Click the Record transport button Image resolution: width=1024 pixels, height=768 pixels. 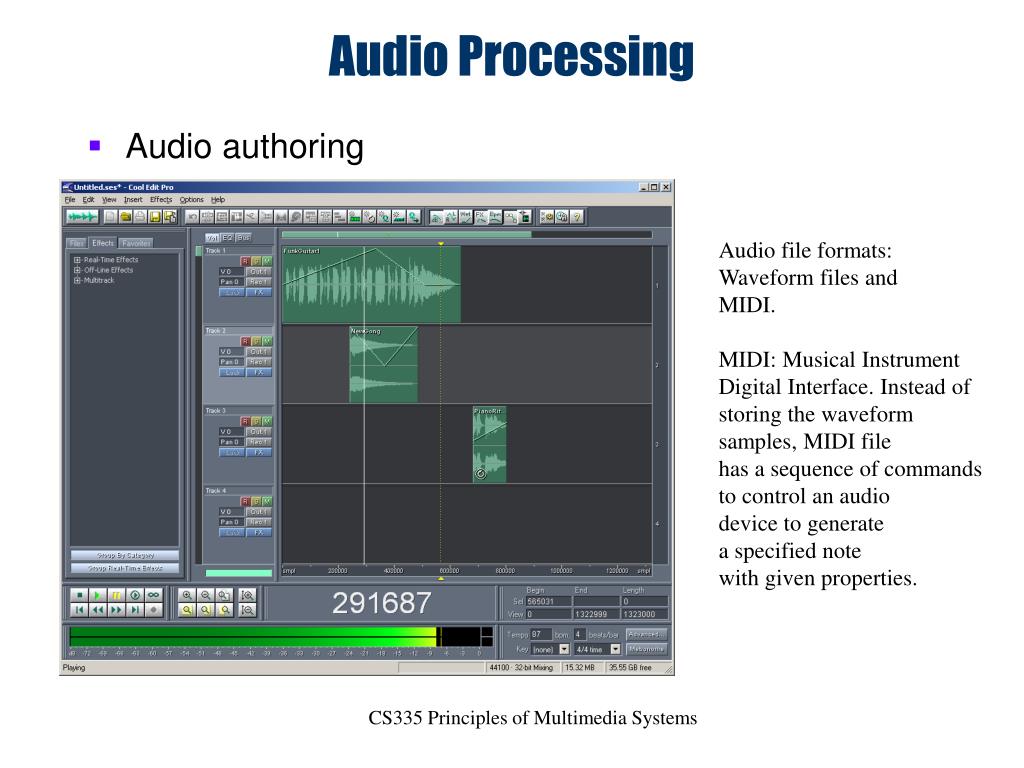click(154, 610)
